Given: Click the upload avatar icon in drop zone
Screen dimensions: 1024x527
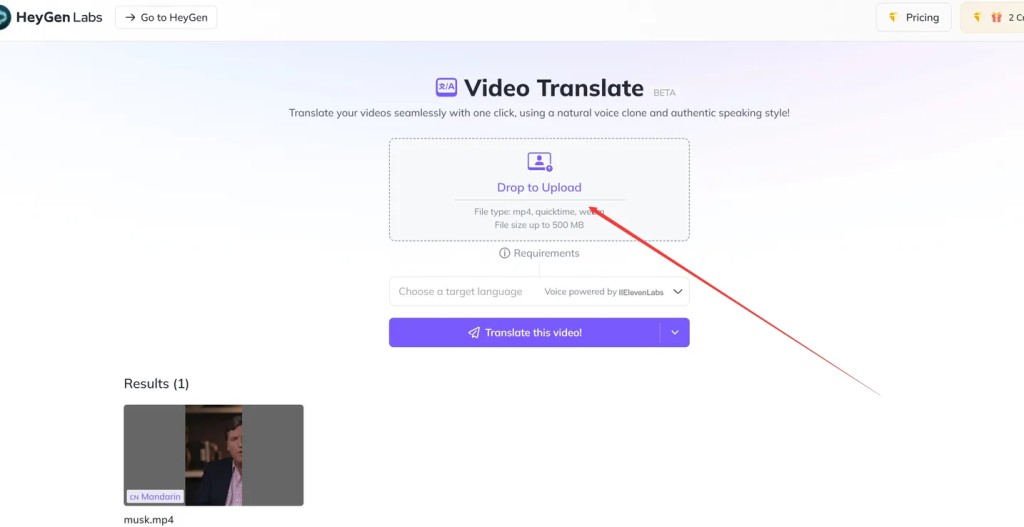Looking at the screenshot, I should (x=539, y=161).
